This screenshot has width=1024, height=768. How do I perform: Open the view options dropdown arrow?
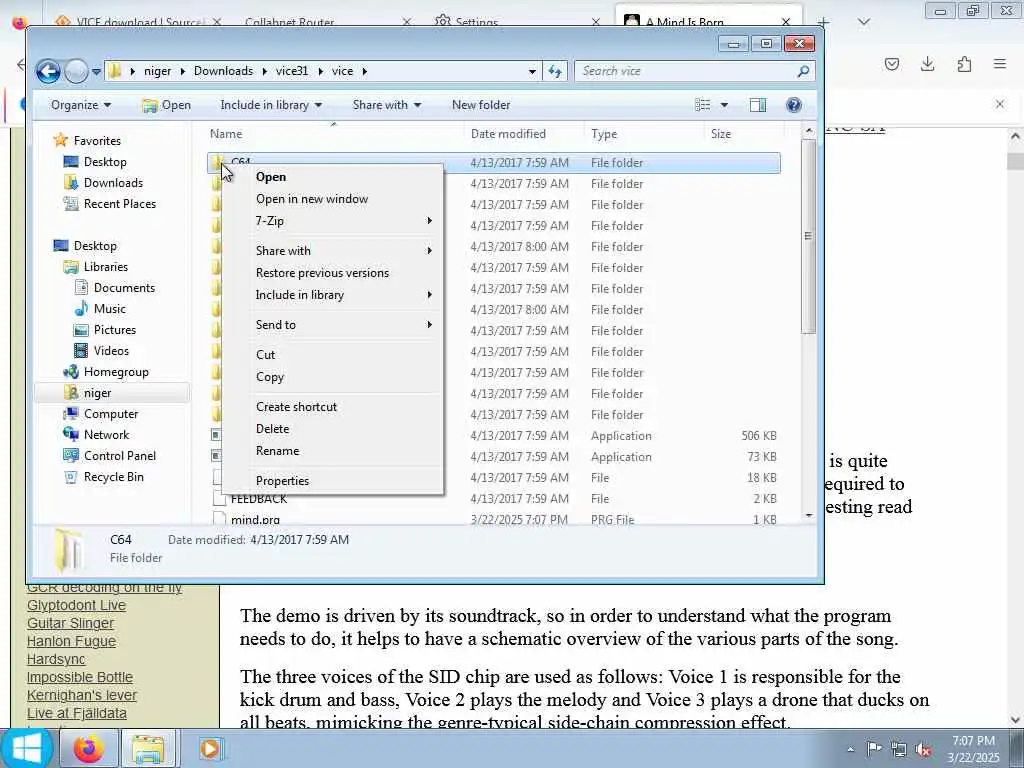[724, 105]
